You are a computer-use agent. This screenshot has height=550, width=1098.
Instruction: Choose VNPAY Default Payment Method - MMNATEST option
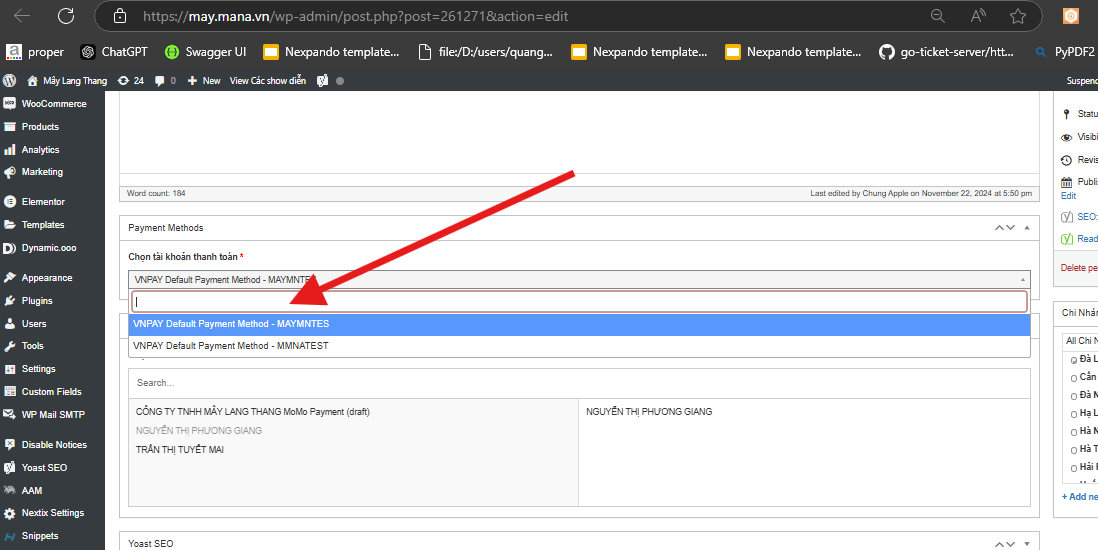click(x=231, y=346)
